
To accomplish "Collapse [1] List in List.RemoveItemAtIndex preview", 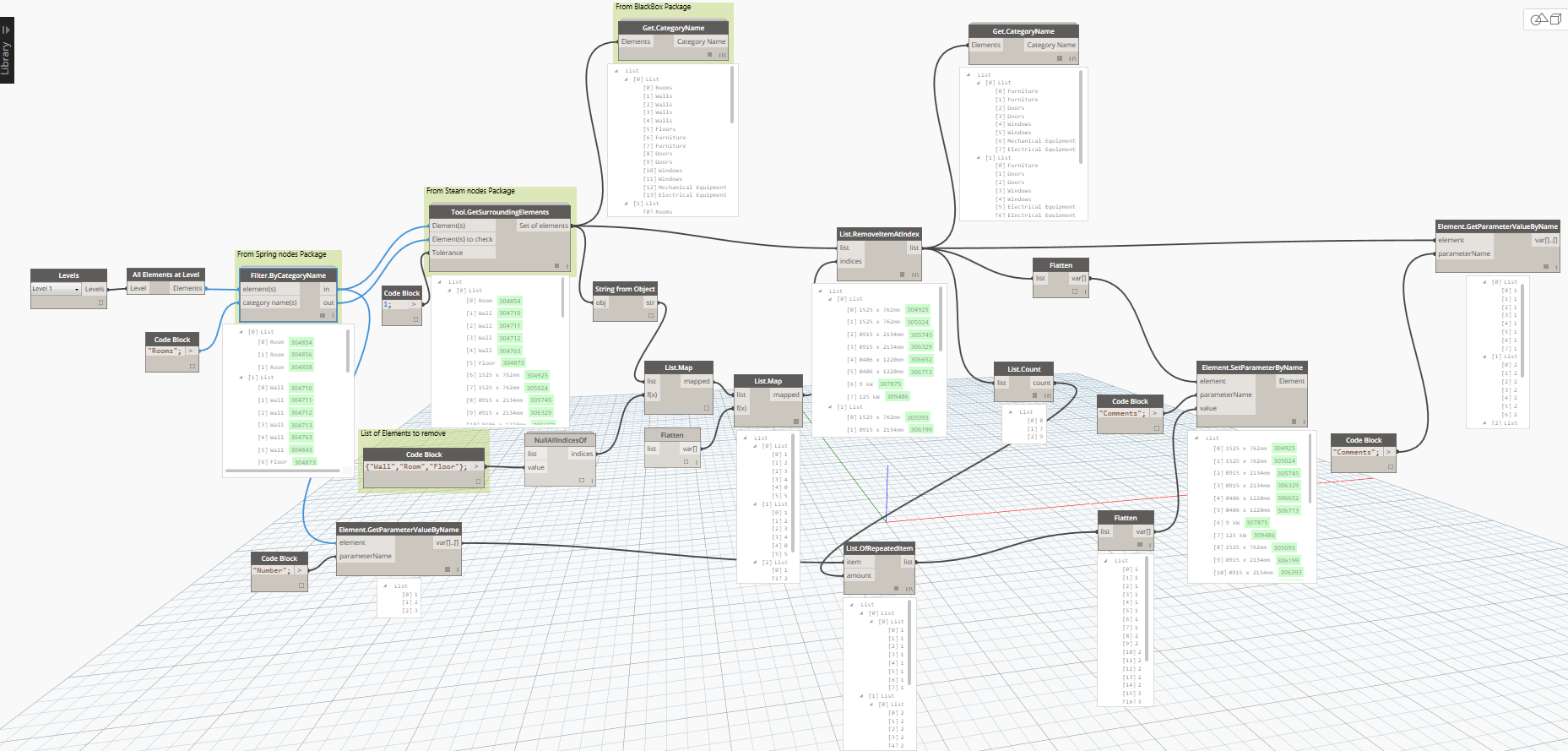I will [830, 407].
